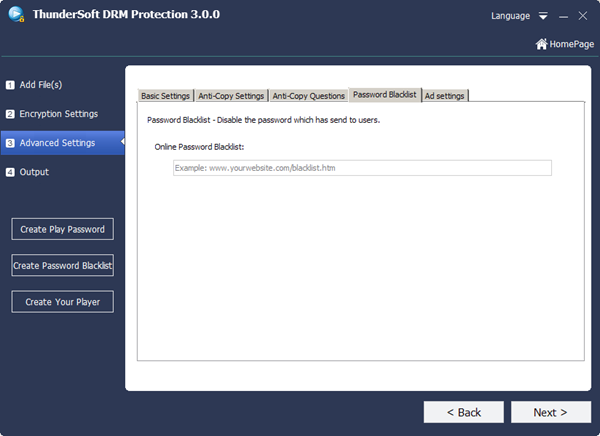Go back with the Back button

[x=463, y=412]
